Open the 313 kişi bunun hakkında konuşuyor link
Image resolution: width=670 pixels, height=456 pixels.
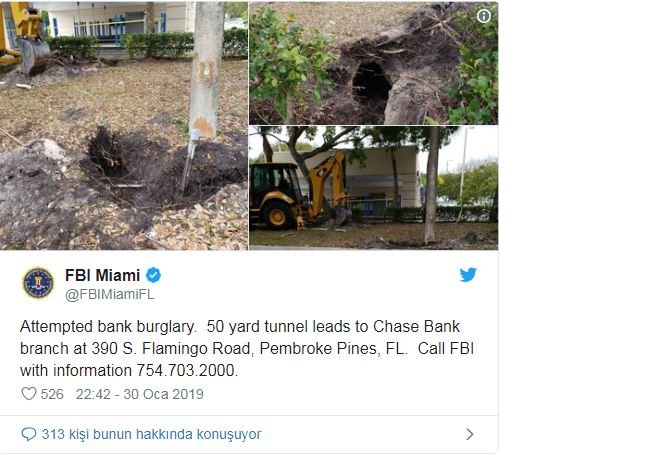click(x=151, y=434)
